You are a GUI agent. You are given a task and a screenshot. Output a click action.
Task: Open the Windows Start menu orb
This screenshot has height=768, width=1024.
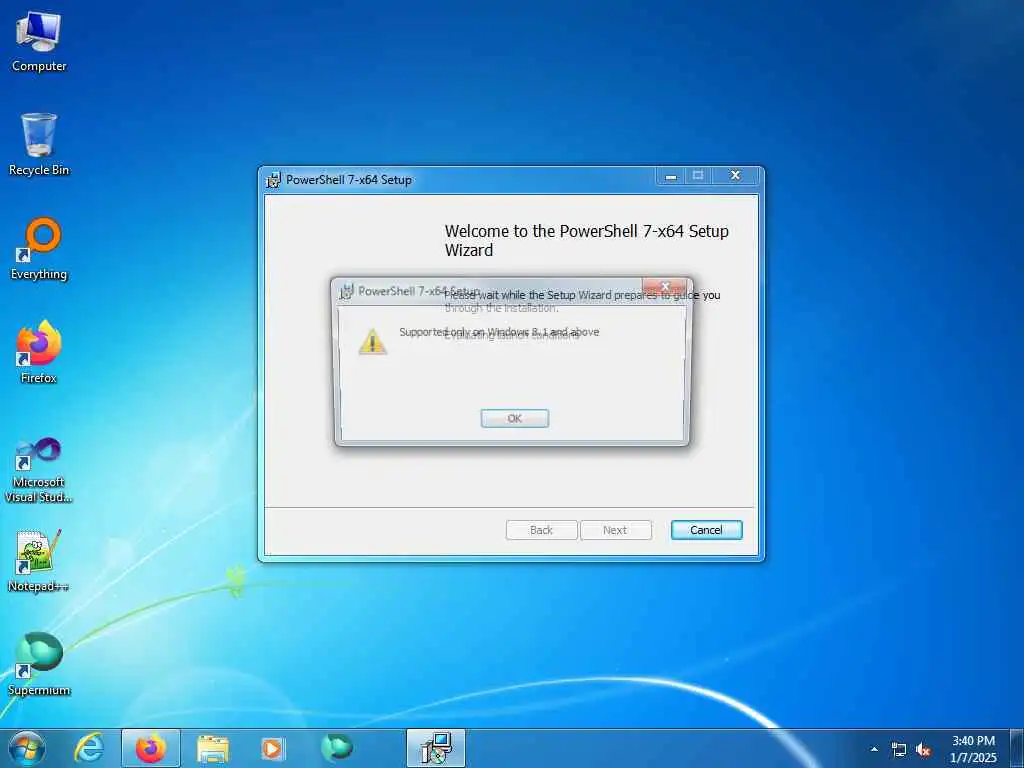[27, 748]
